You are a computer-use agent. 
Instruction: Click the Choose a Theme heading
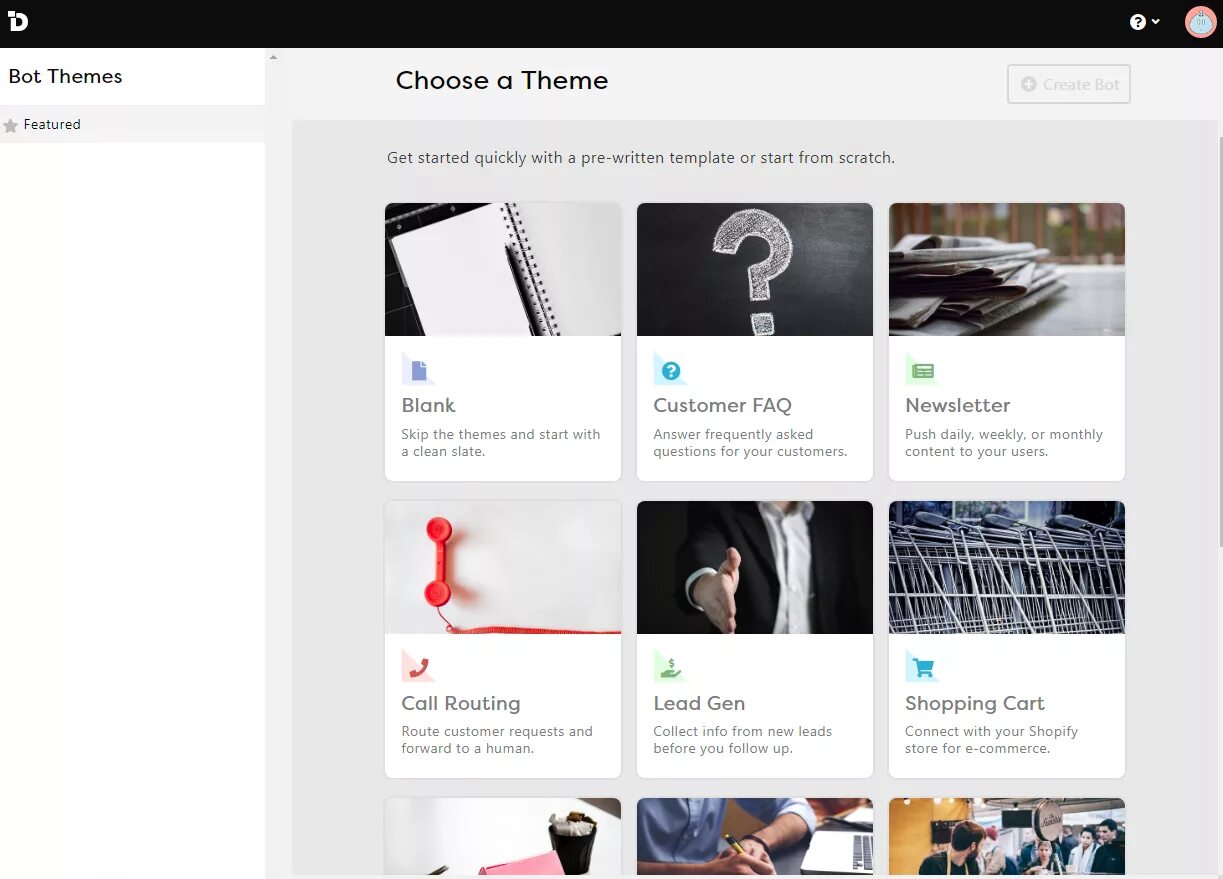click(502, 81)
